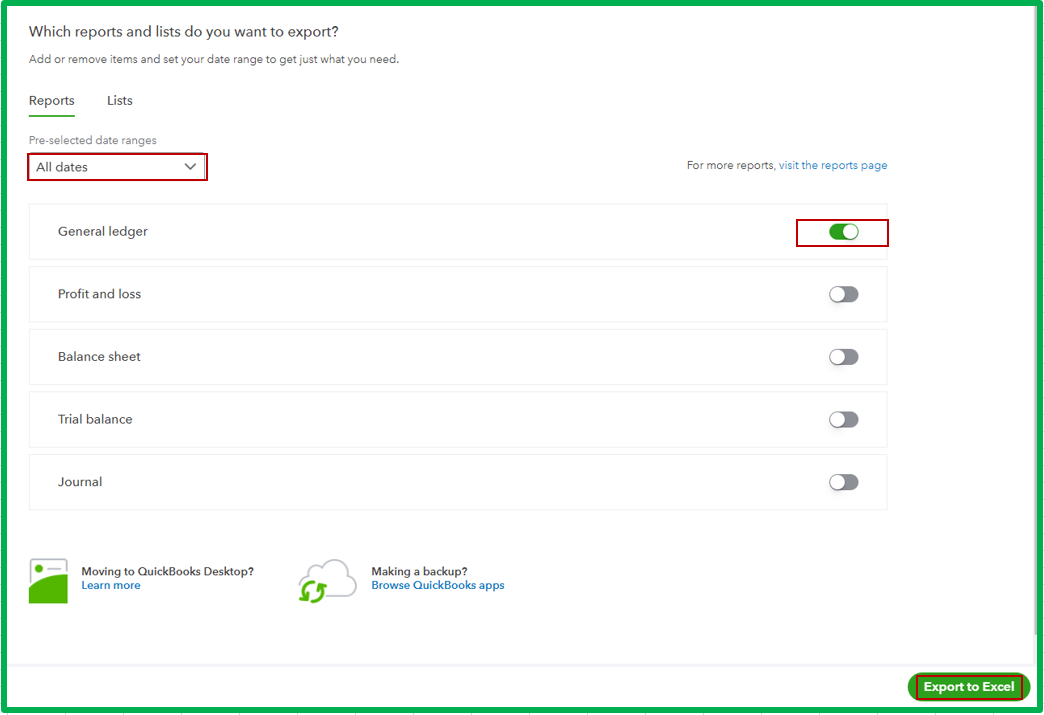Click the Trial balance label
The image size is (1044, 715).
[x=95, y=419]
